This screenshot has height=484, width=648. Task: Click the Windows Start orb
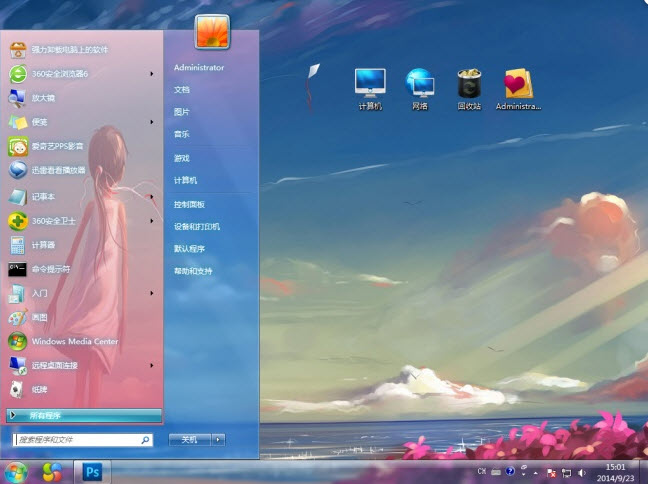pos(17,470)
